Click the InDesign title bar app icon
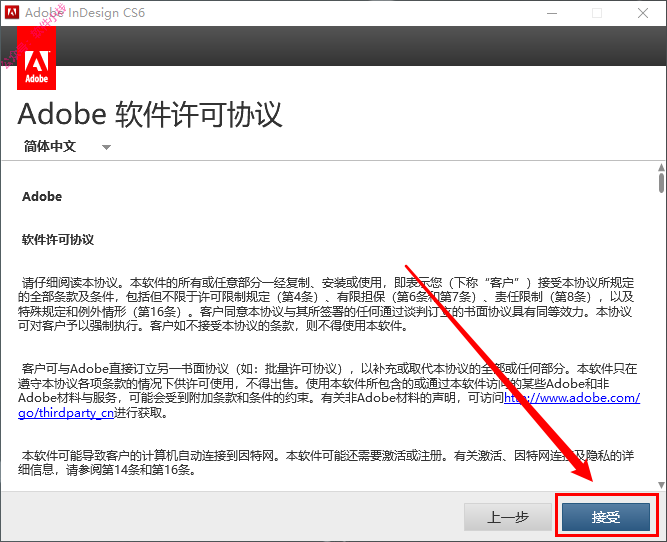The height and width of the screenshot is (542, 667). [x=11, y=13]
